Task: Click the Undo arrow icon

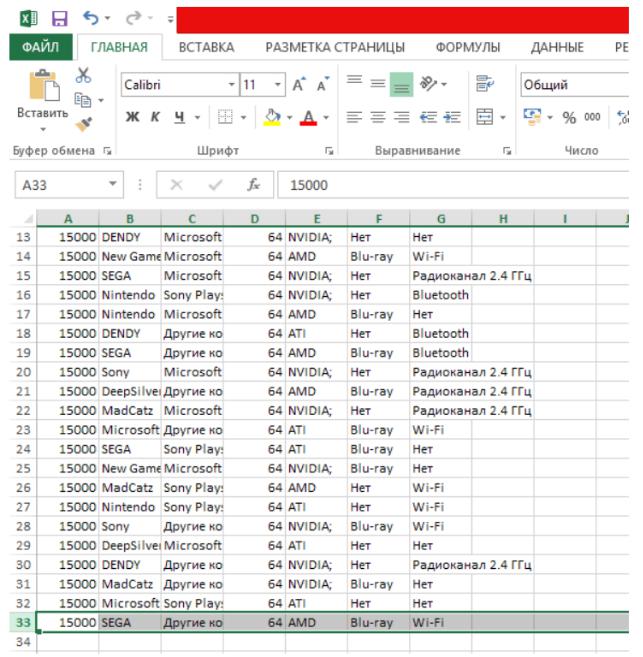Action: 90,18
